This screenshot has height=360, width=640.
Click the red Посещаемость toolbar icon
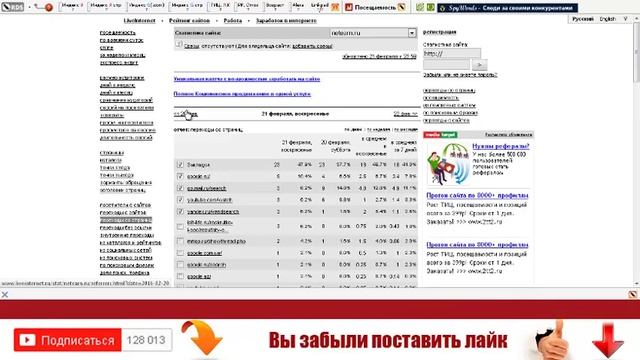pos(349,7)
